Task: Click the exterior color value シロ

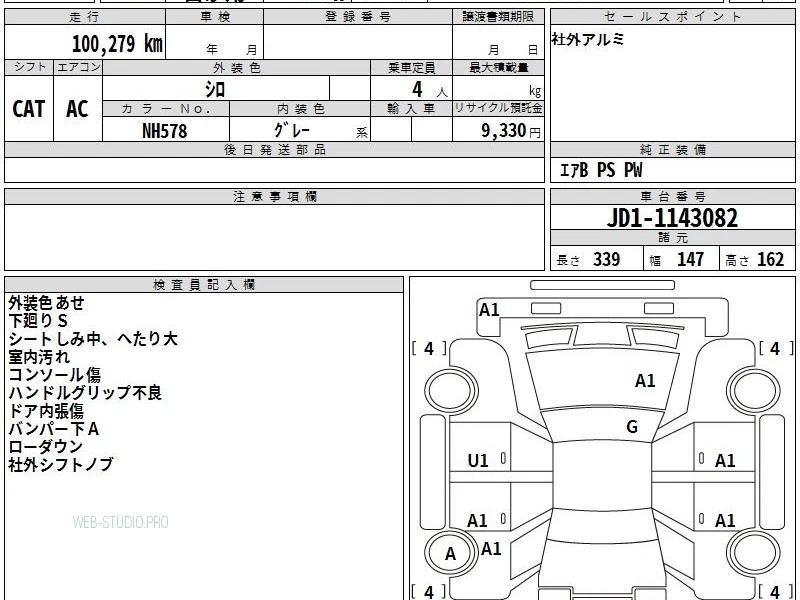Action: [x=215, y=89]
